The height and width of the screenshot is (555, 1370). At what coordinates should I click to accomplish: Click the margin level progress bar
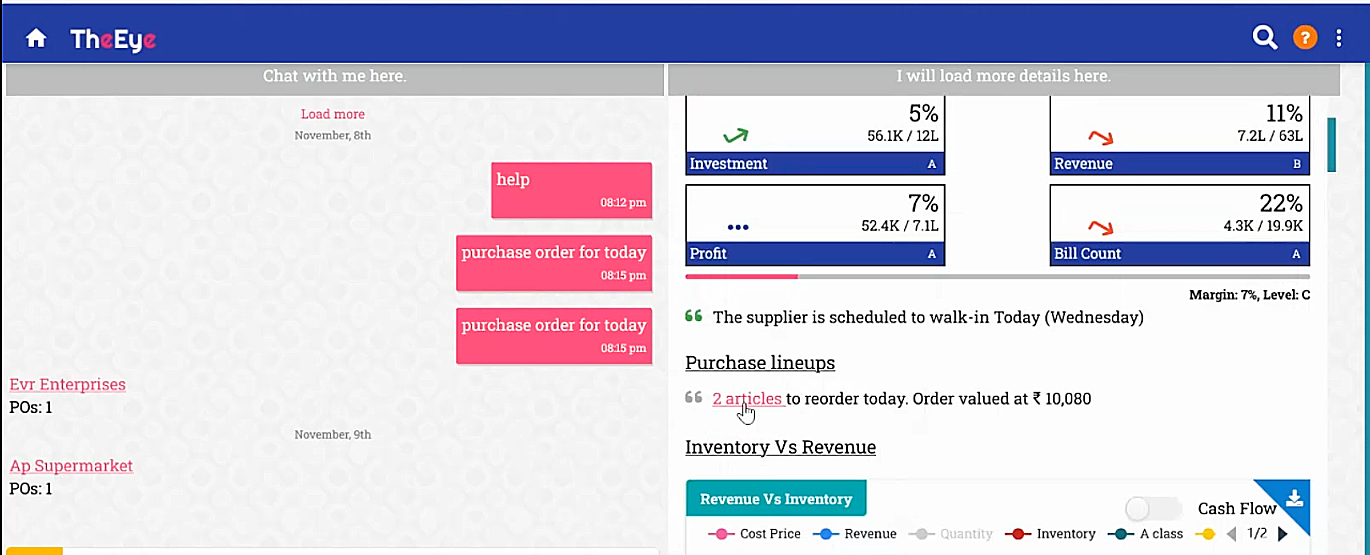pos(997,276)
